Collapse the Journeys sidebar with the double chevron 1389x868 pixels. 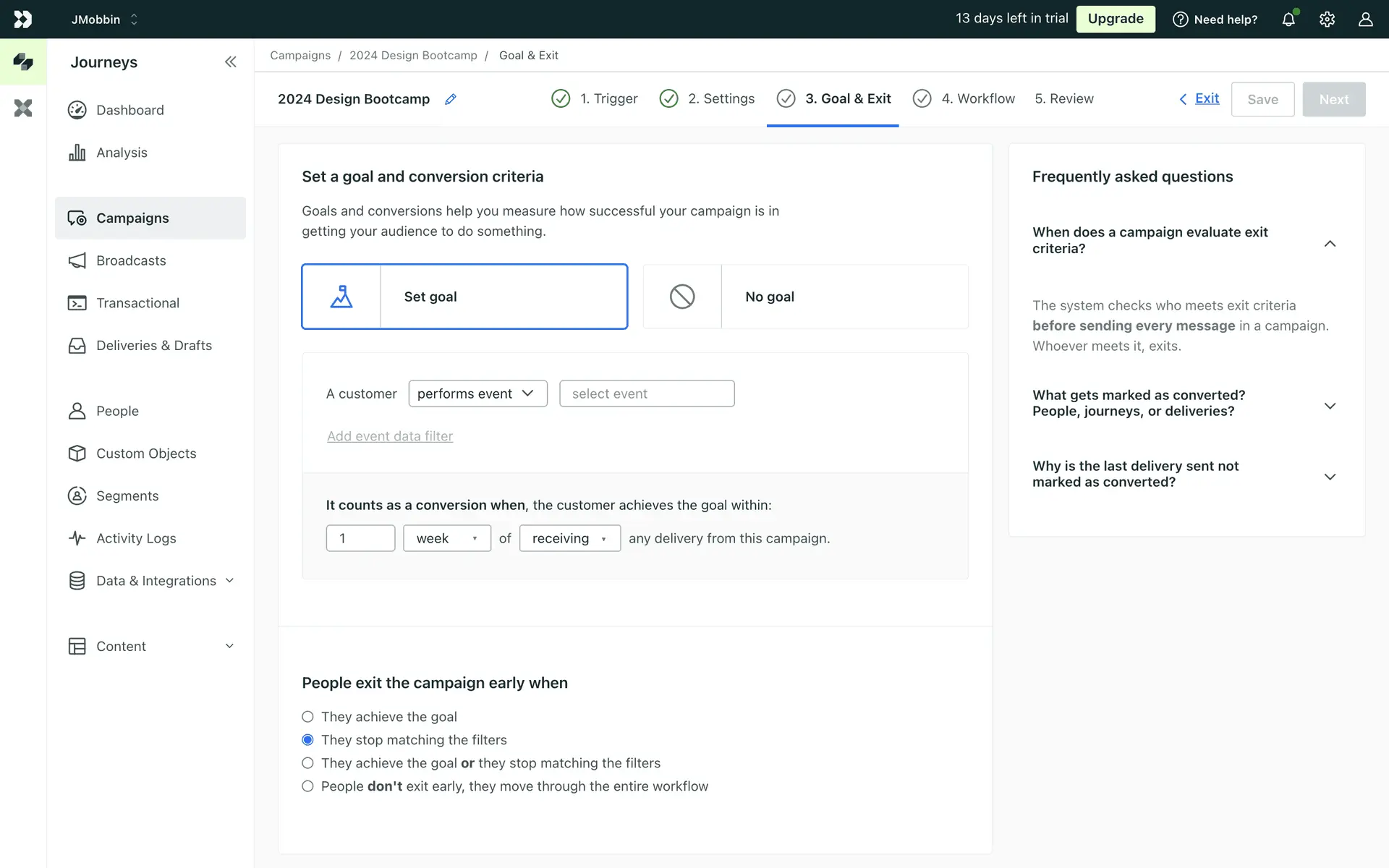coord(230,62)
